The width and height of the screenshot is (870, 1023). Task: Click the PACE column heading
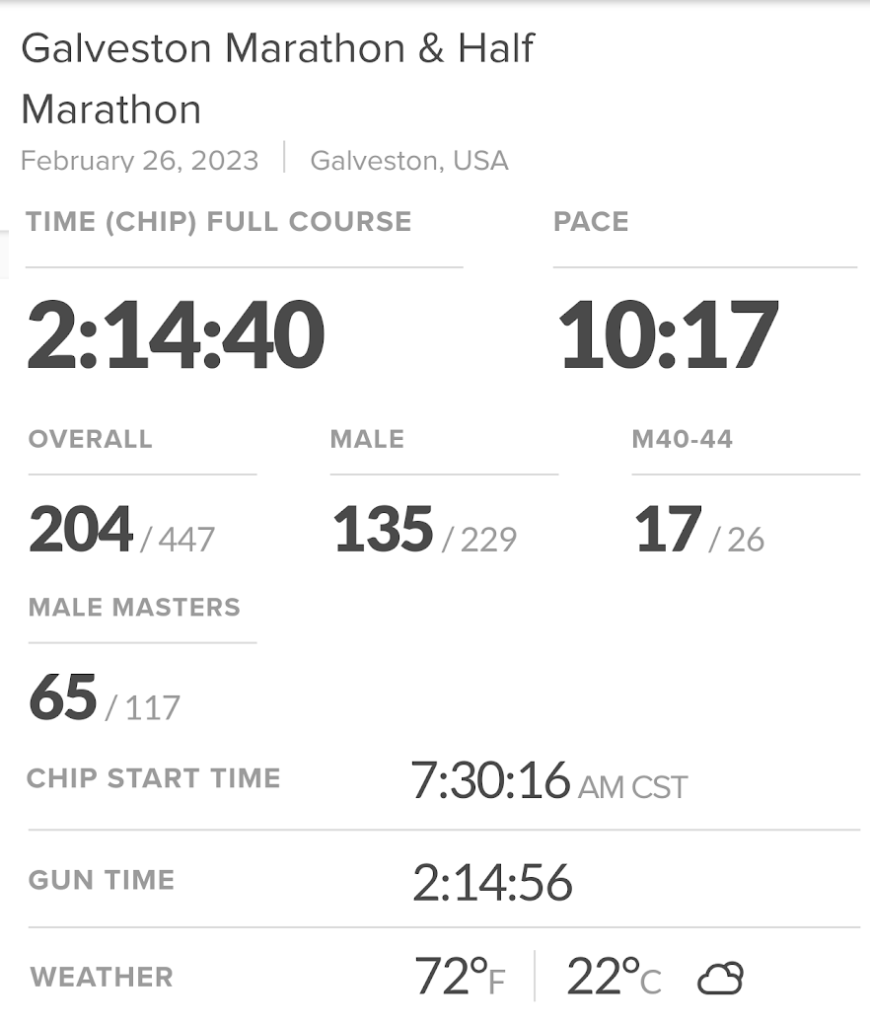[x=591, y=221]
